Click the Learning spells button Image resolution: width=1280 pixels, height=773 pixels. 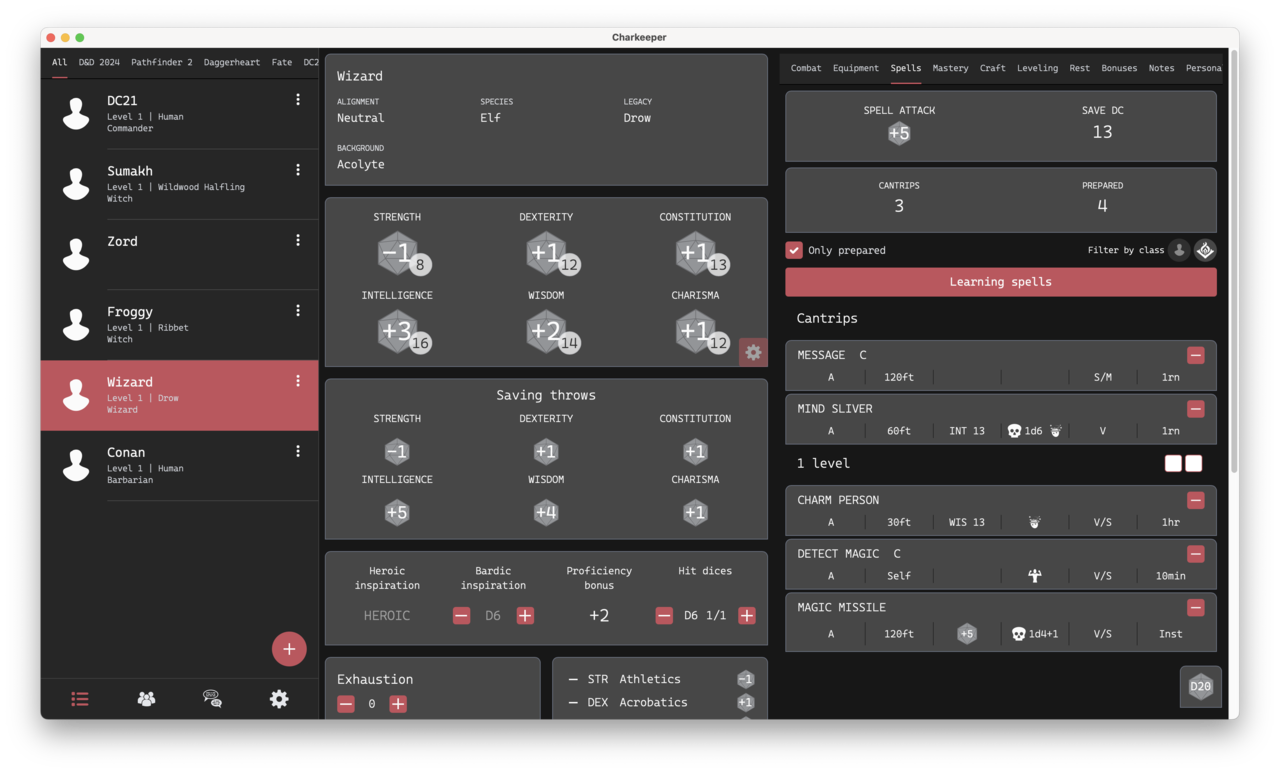click(1000, 282)
